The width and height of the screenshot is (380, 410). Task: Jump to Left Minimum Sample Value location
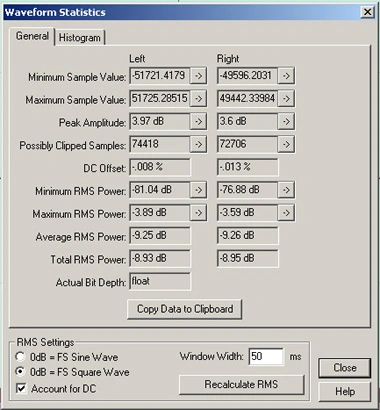click(x=198, y=76)
